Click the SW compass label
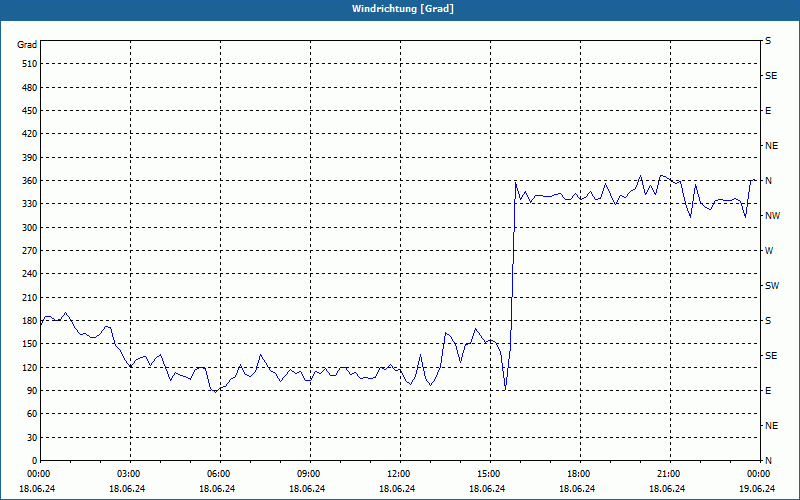Screen dimensions: 800x500 (x=772, y=286)
